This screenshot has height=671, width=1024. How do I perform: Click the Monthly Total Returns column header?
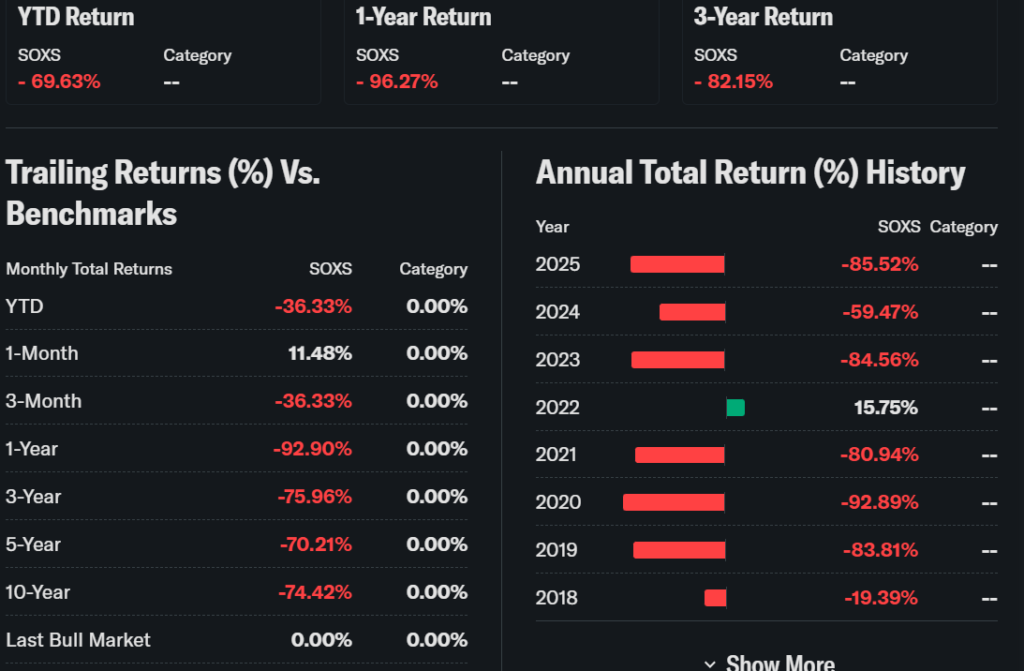[x=89, y=269]
